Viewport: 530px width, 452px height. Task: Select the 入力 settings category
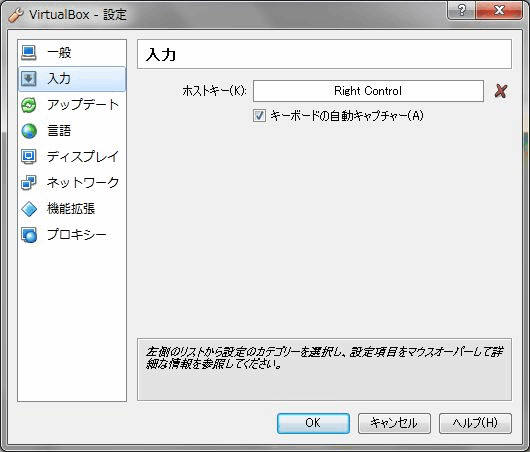click(72, 79)
